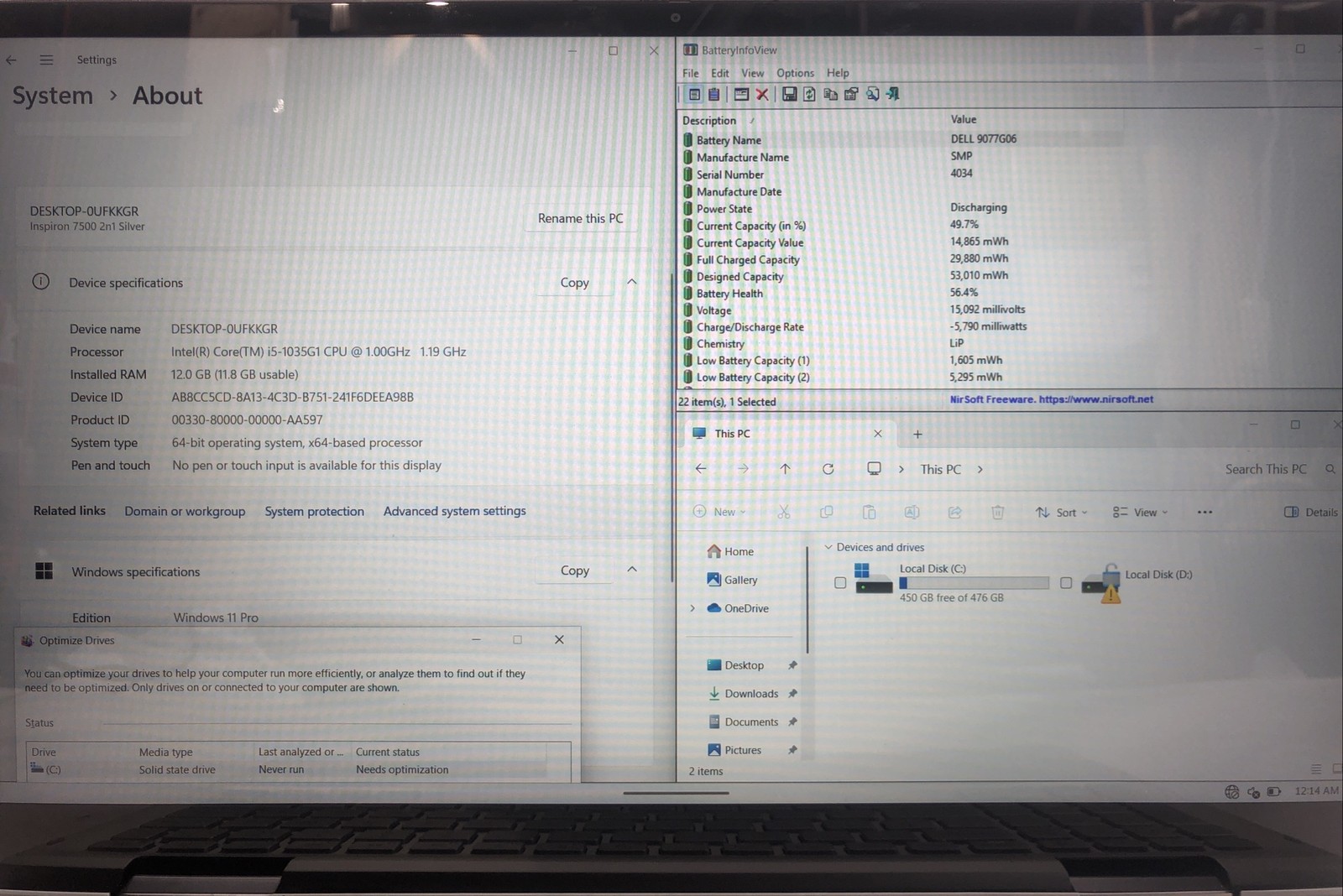Viewport: 1343px width, 896px height.
Task: Click the Copy icon in Explorer toolbar
Action: click(826, 512)
